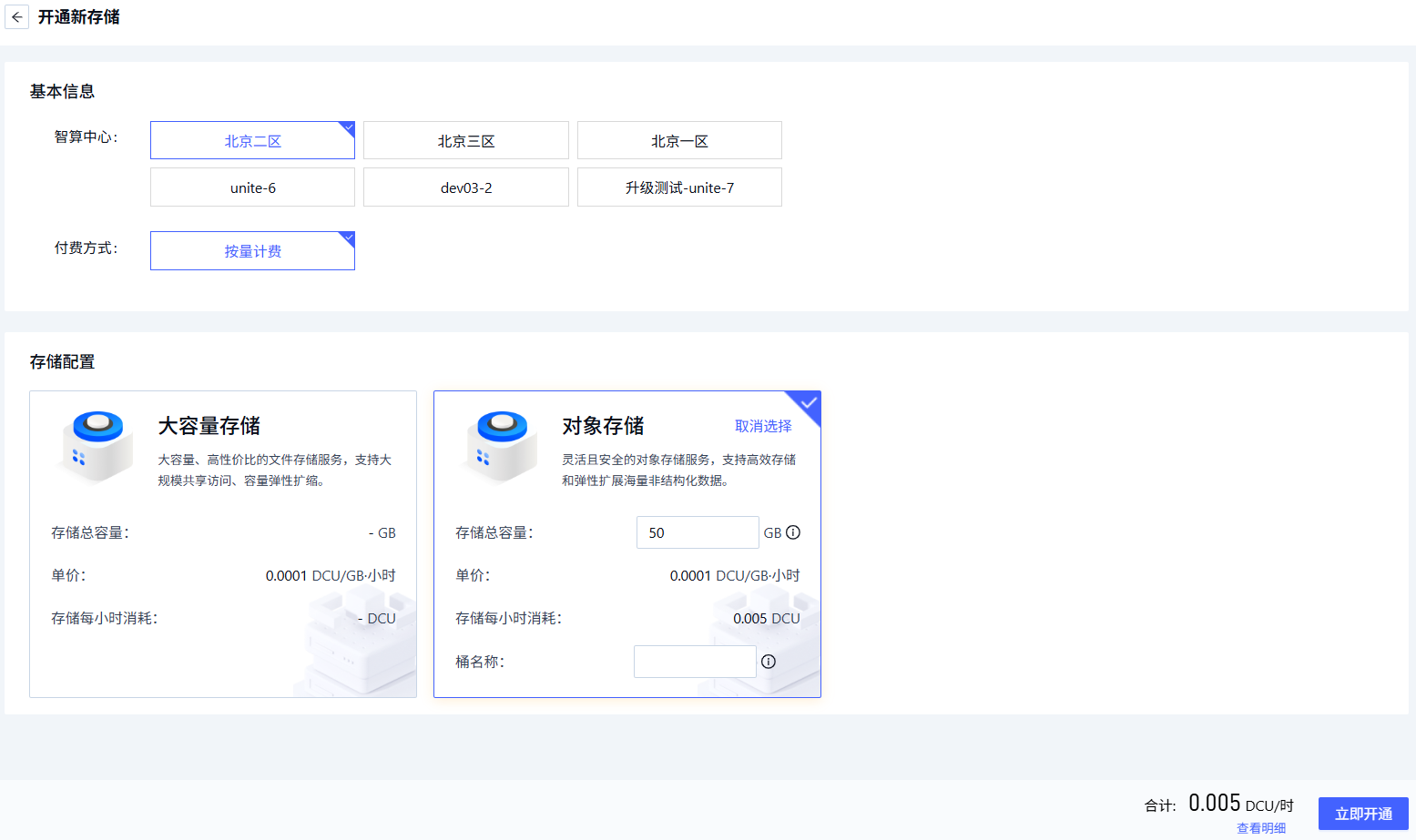This screenshot has height=840, width=1416.
Task: Click the empty 桶名称 input field
Action: (695, 662)
